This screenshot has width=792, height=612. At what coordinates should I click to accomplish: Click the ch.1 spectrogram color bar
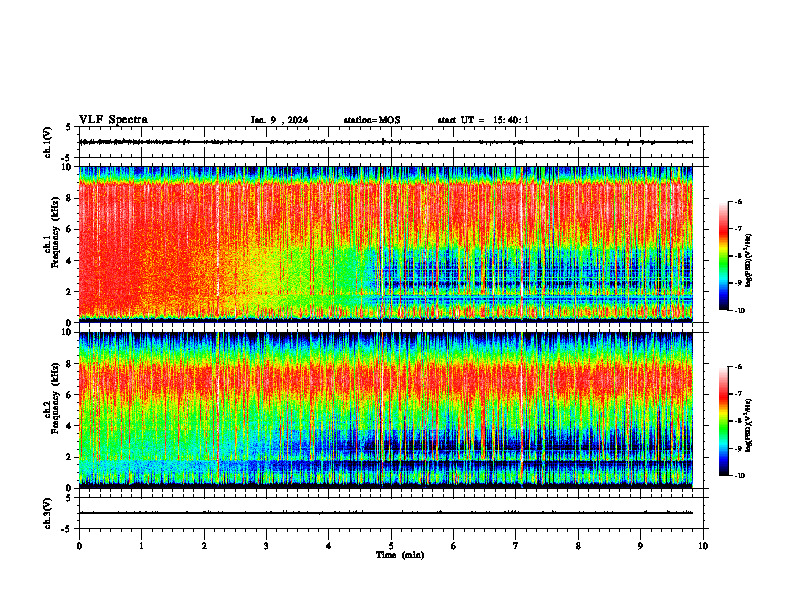pyautogui.click(x=723, y=256)
